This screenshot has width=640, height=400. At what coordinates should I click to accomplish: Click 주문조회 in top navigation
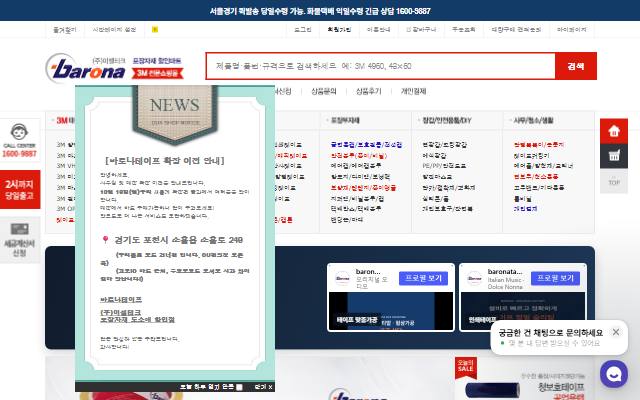pyautogui.click(x=463, y=29)
